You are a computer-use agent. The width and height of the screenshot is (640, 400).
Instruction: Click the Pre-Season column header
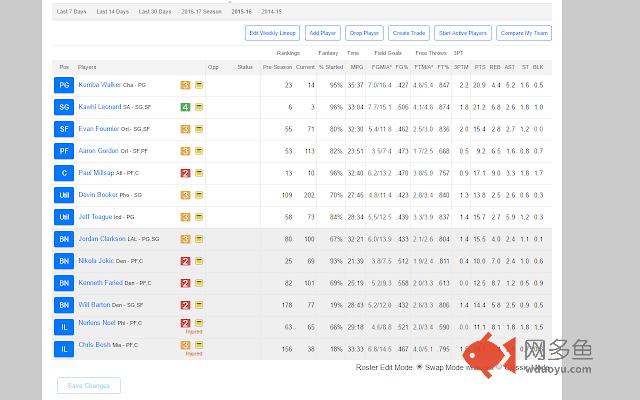(x=277, y=67)
